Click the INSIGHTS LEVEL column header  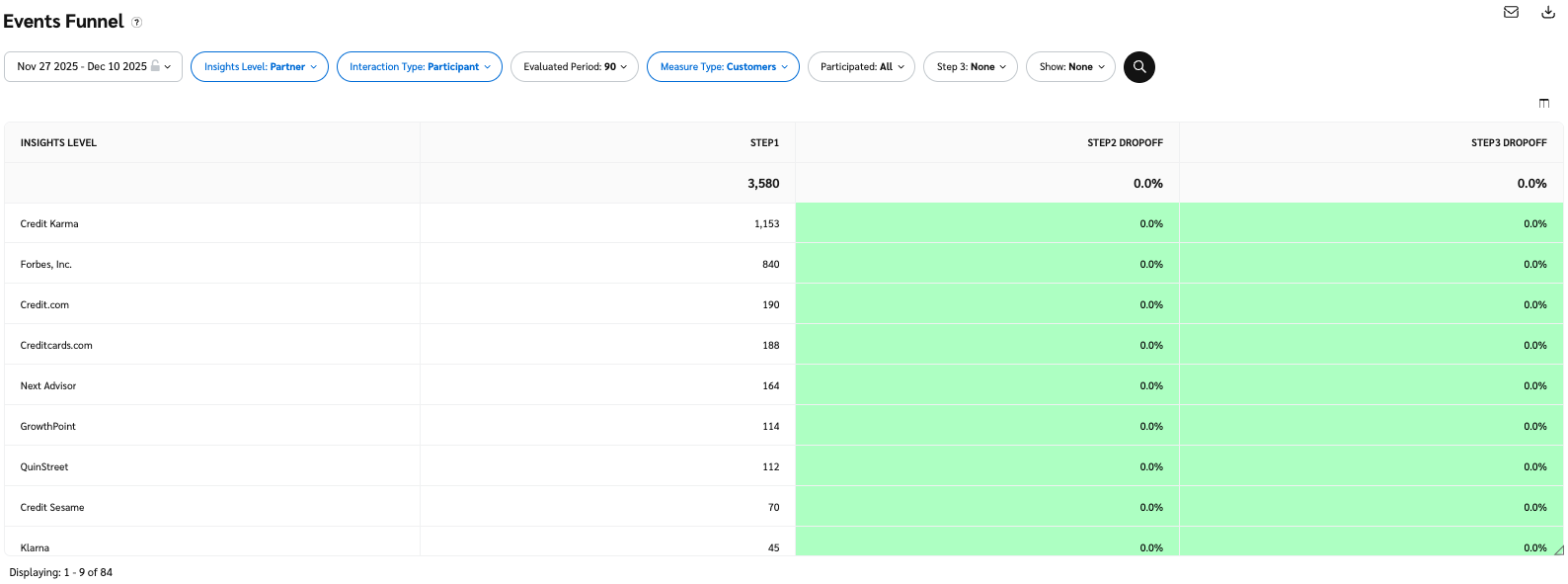coord(59,143)
